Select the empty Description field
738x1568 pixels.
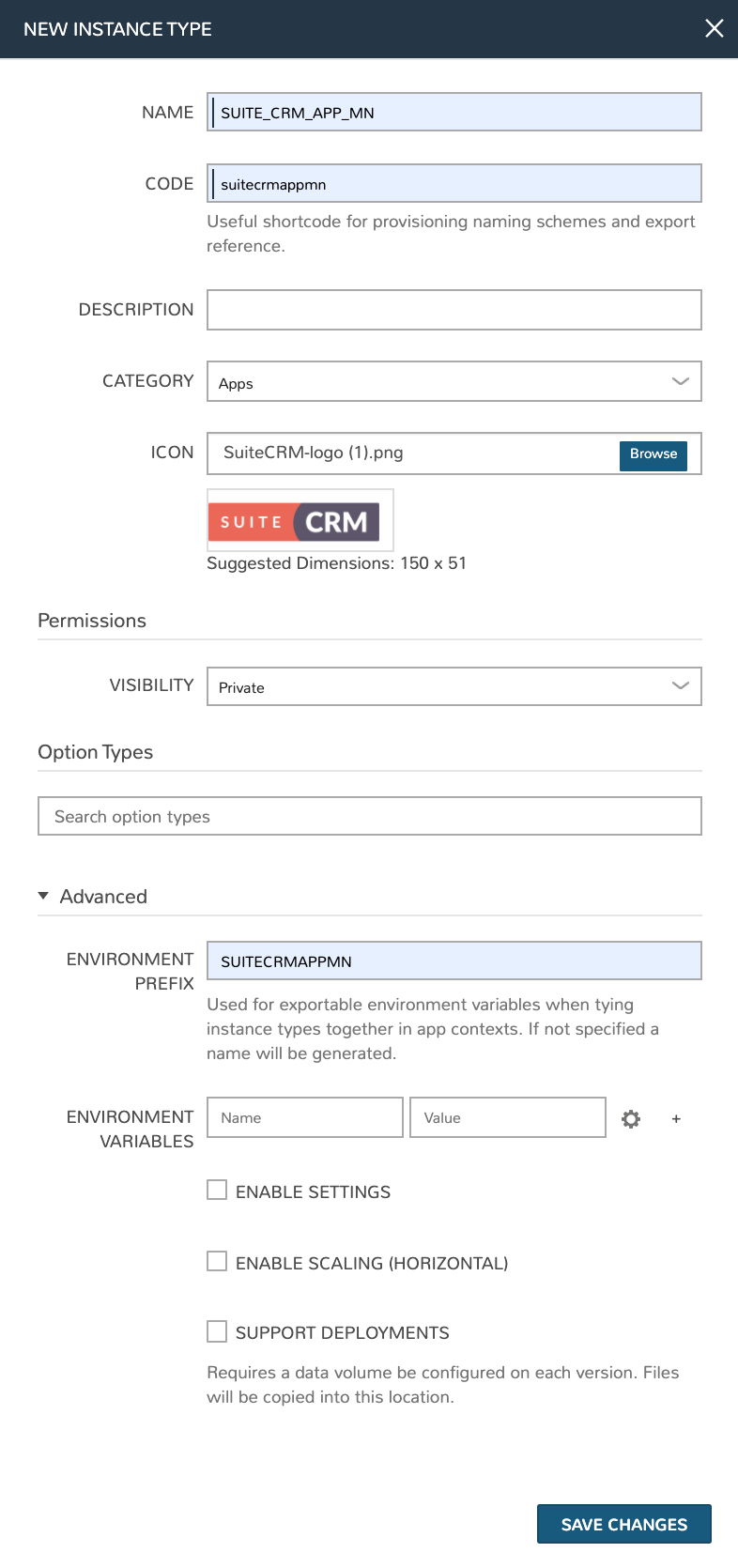454,310
